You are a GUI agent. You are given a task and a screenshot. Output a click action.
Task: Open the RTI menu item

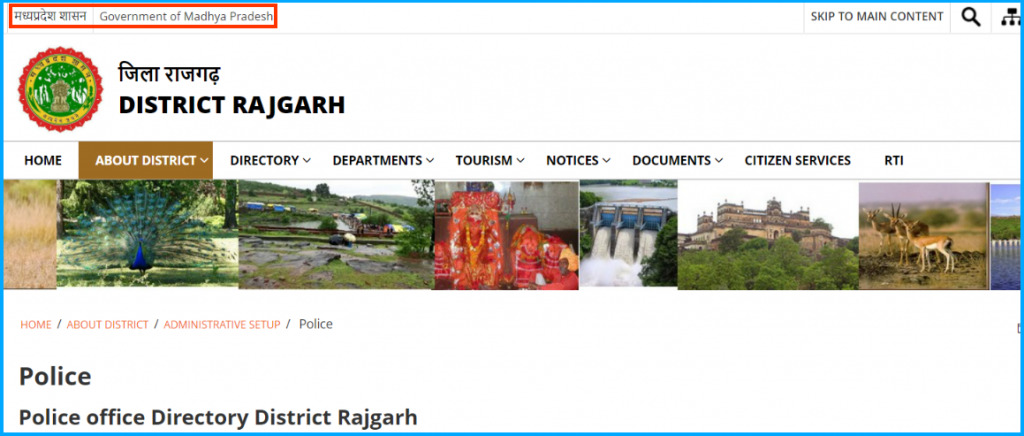894,161
